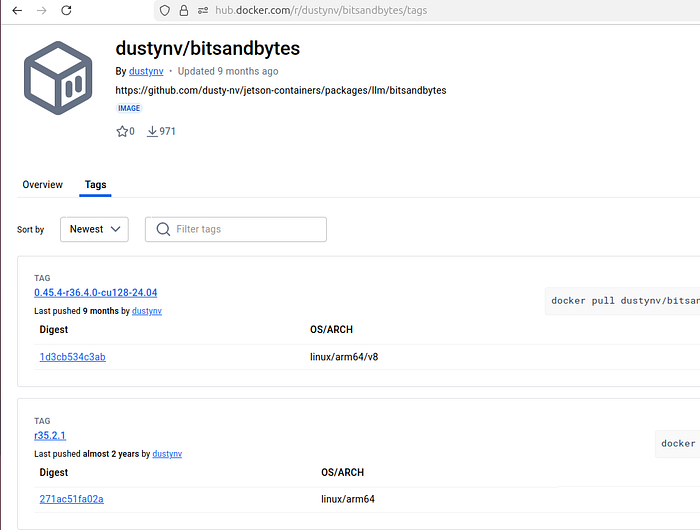Click the OS/ARCH header in first tag card
The image size is (700, 530).
331,330
